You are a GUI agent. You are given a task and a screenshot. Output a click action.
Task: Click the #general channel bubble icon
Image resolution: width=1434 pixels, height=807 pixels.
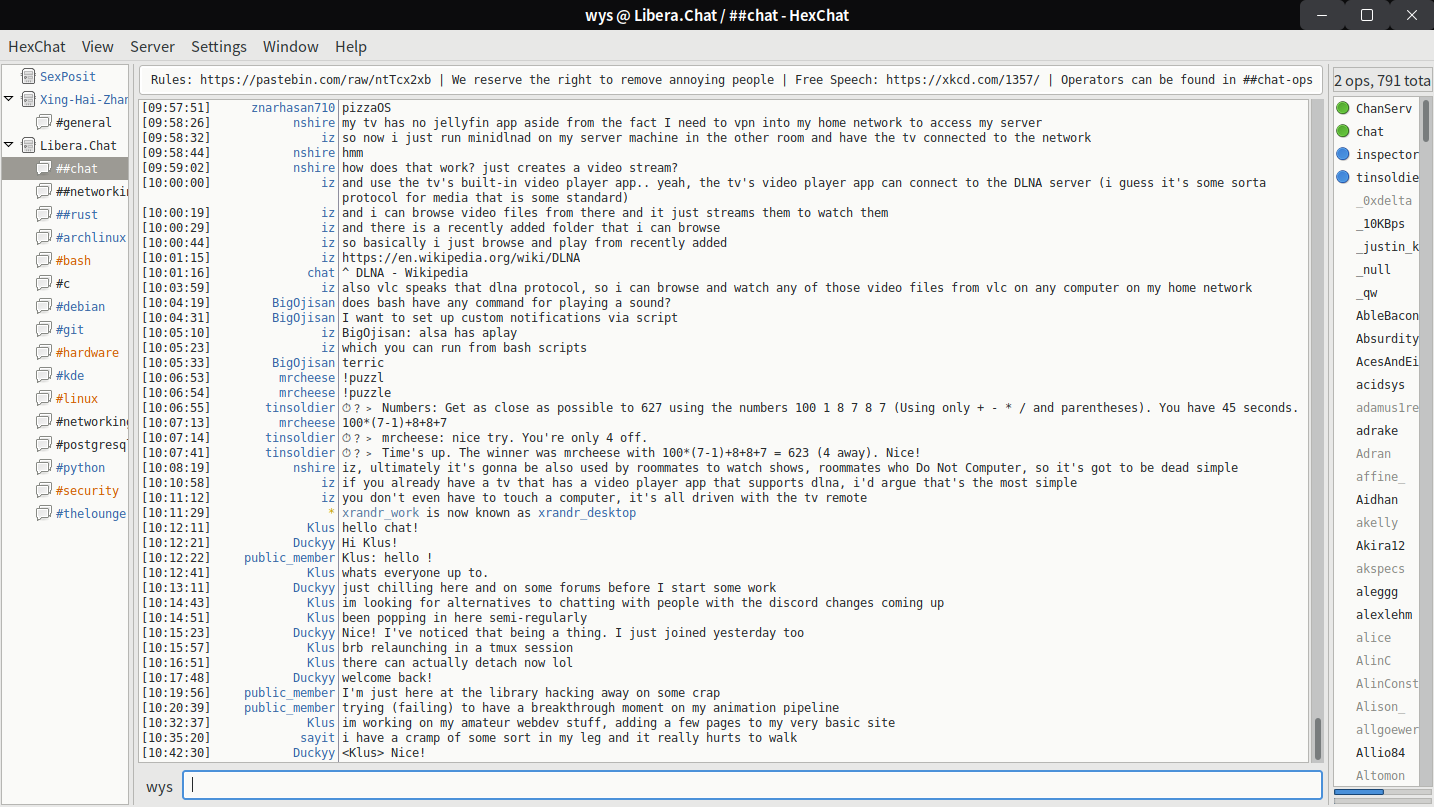click(x=43, y=122)
